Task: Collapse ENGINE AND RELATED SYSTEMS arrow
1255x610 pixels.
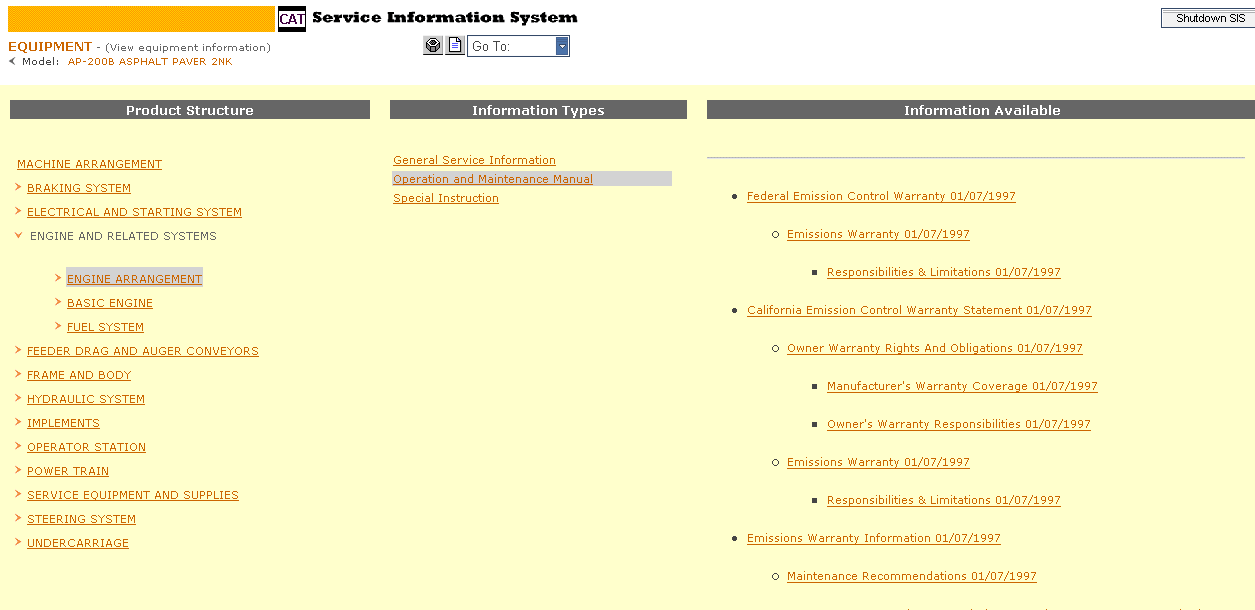Action: click(x=19, y=236)
